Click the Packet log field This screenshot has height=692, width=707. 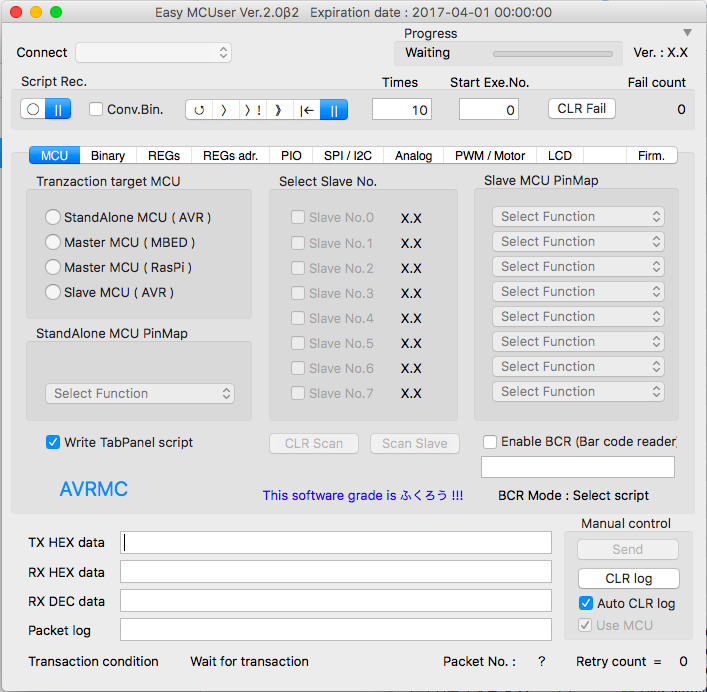pos(336,629)
